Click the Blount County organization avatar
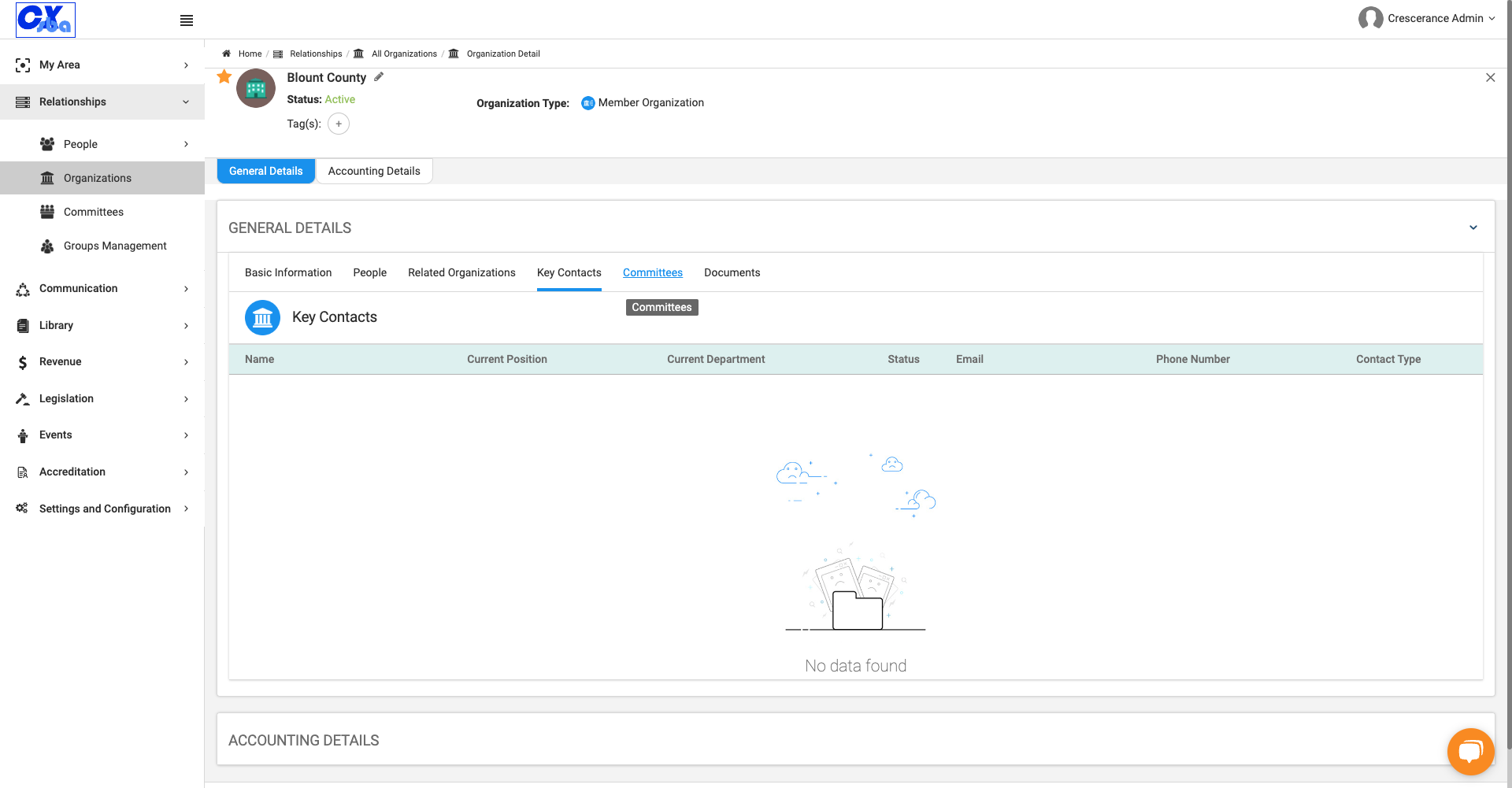Screen dimensions: 1512x788 pos(256,88)
